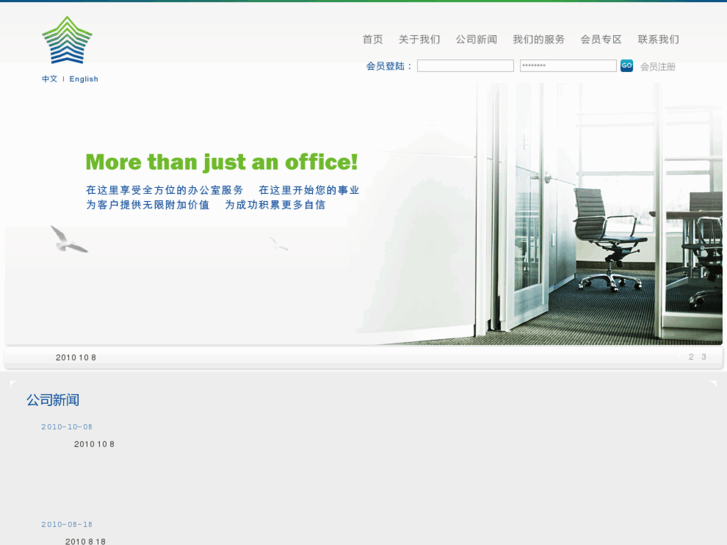Image resolution: width=727 pixels, height=545 pixels.
Task: Click the blue GO login button
Action: [x=626, y=66]
